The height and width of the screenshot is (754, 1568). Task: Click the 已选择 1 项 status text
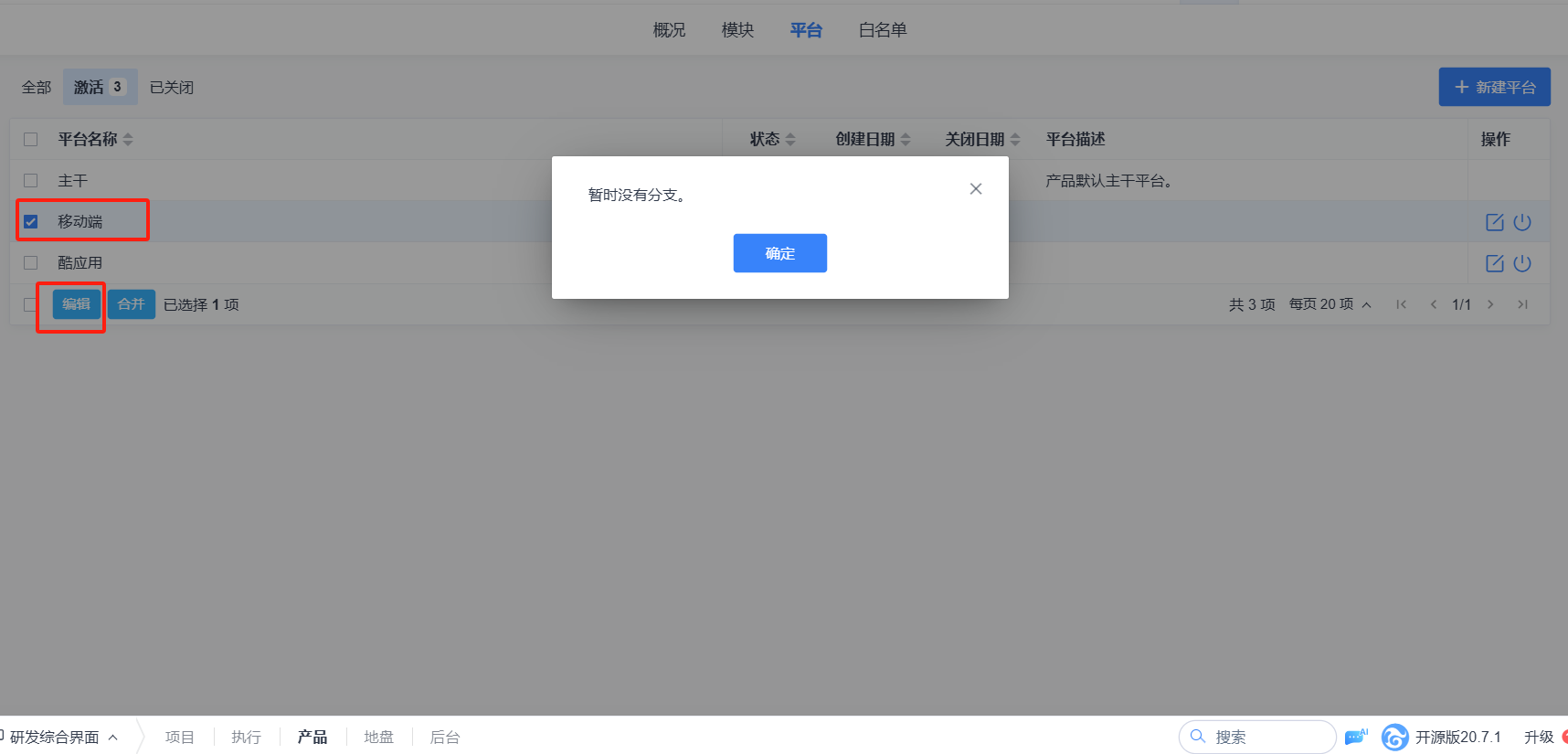(201, 304)
